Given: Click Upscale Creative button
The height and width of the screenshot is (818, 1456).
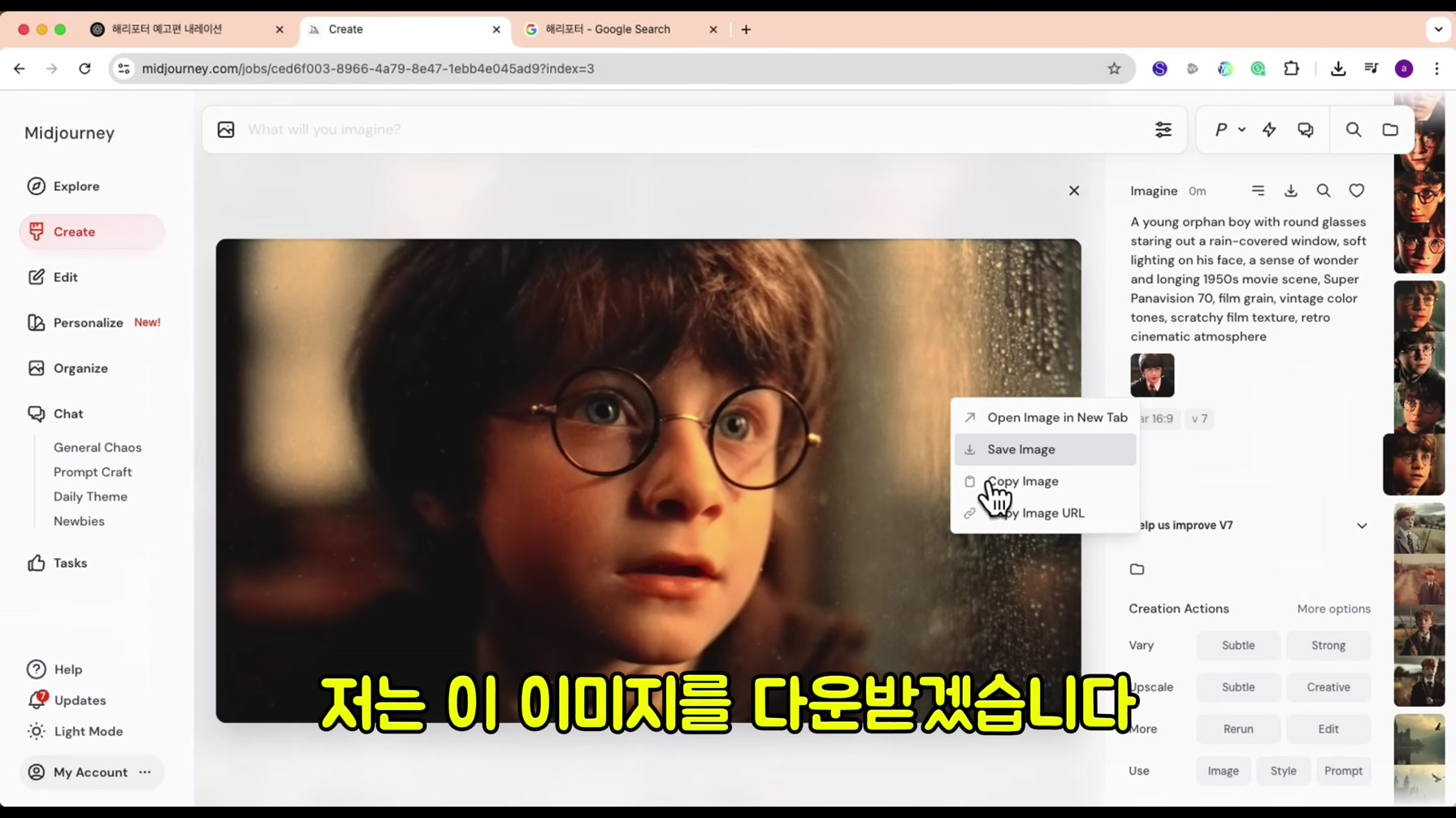Looking at the screenshot, I should tap(1328, 687).
